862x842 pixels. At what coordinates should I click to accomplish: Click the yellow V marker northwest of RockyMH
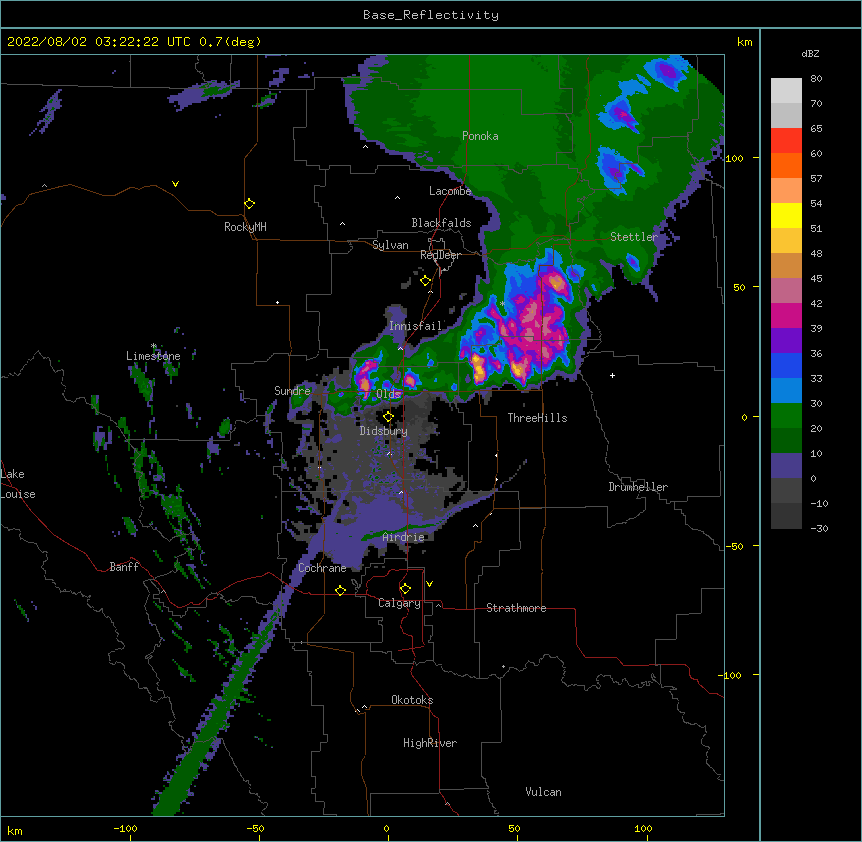175,184
